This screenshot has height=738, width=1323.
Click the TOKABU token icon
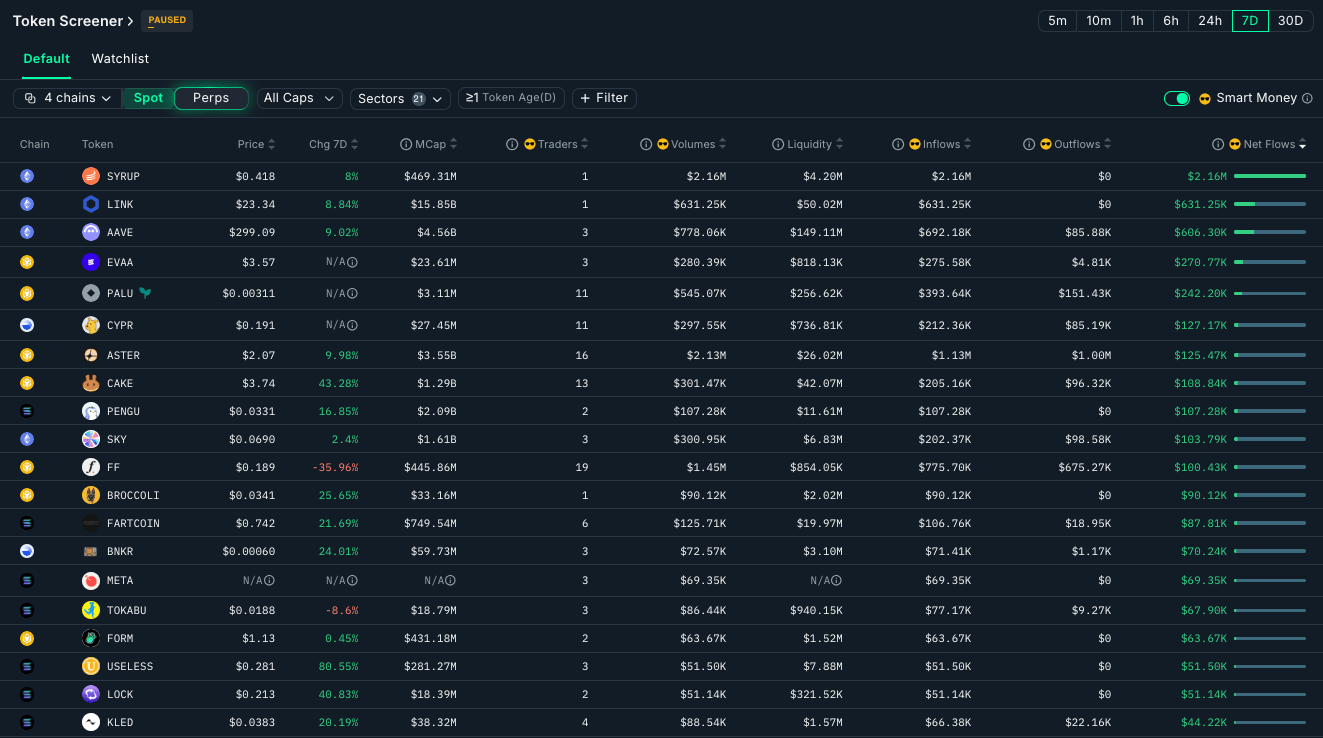pos(91,610)
